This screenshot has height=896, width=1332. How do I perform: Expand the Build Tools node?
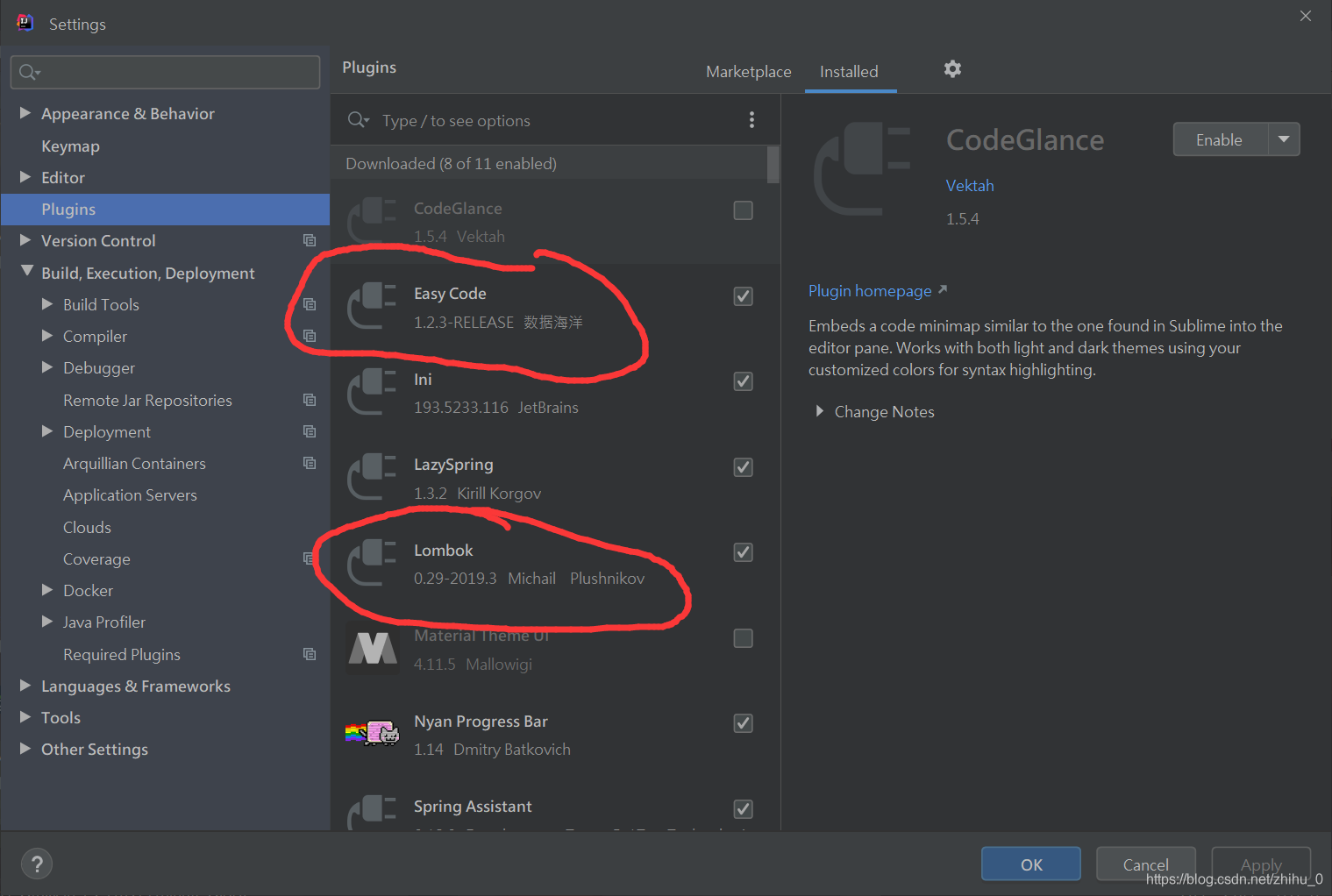point(47,304)
